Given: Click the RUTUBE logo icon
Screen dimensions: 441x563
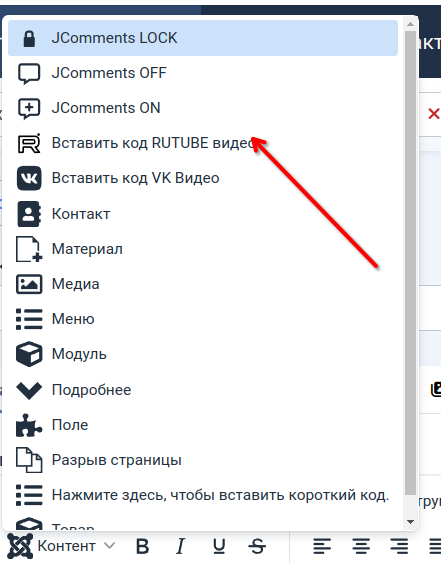Looking at the screenshot, I should [29, 143].
